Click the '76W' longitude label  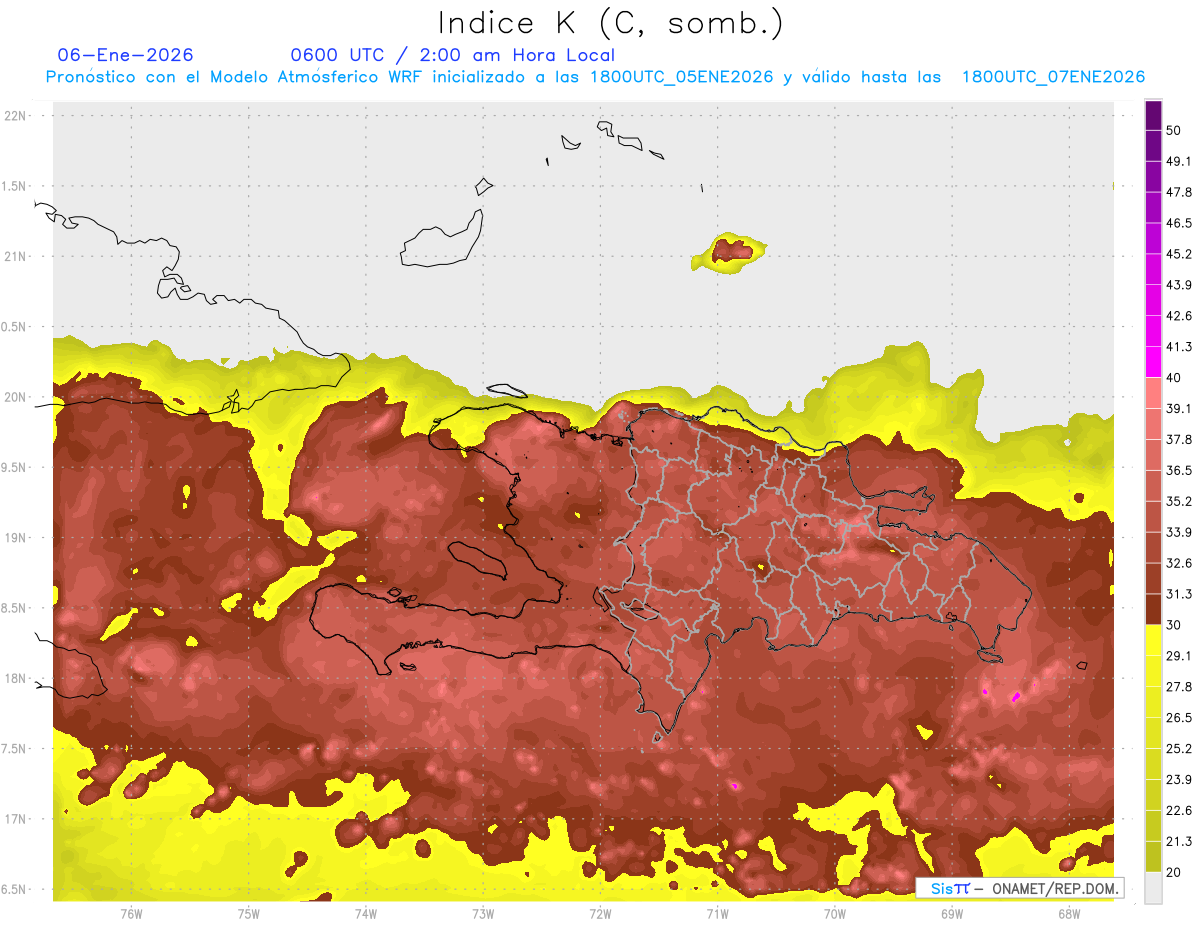131,913
